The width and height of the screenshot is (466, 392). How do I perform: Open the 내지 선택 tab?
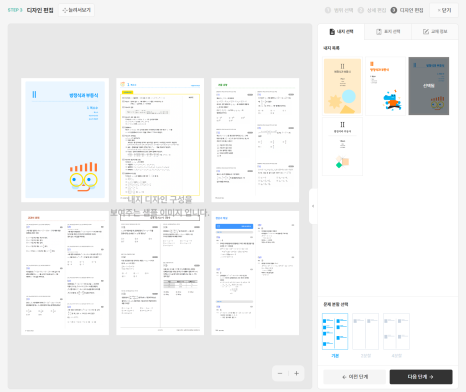[341, 32]
